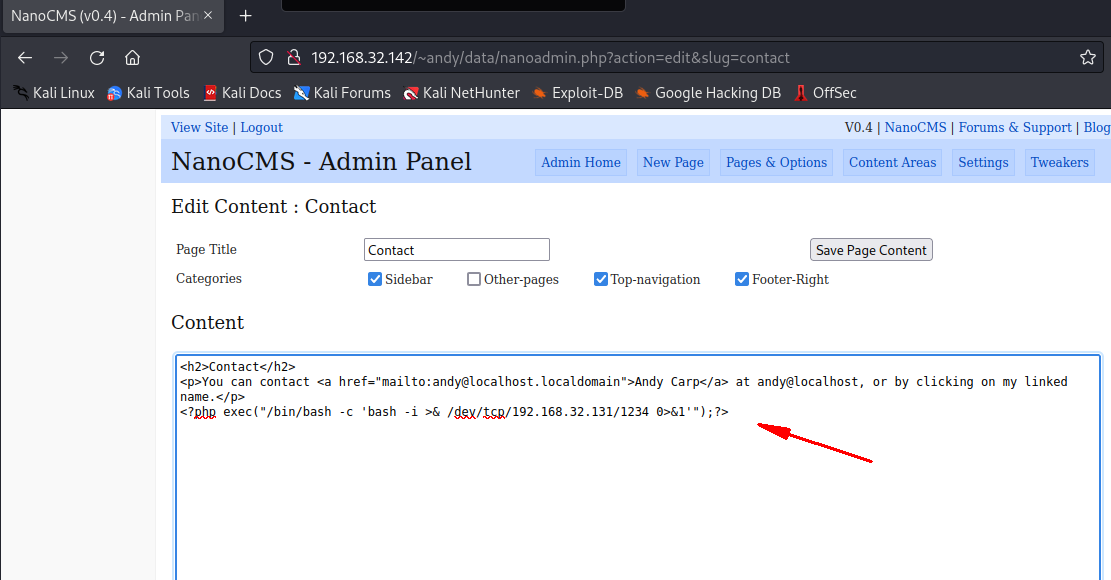
Task: Open a new tab with the plus icon
Action: point(245,16)
